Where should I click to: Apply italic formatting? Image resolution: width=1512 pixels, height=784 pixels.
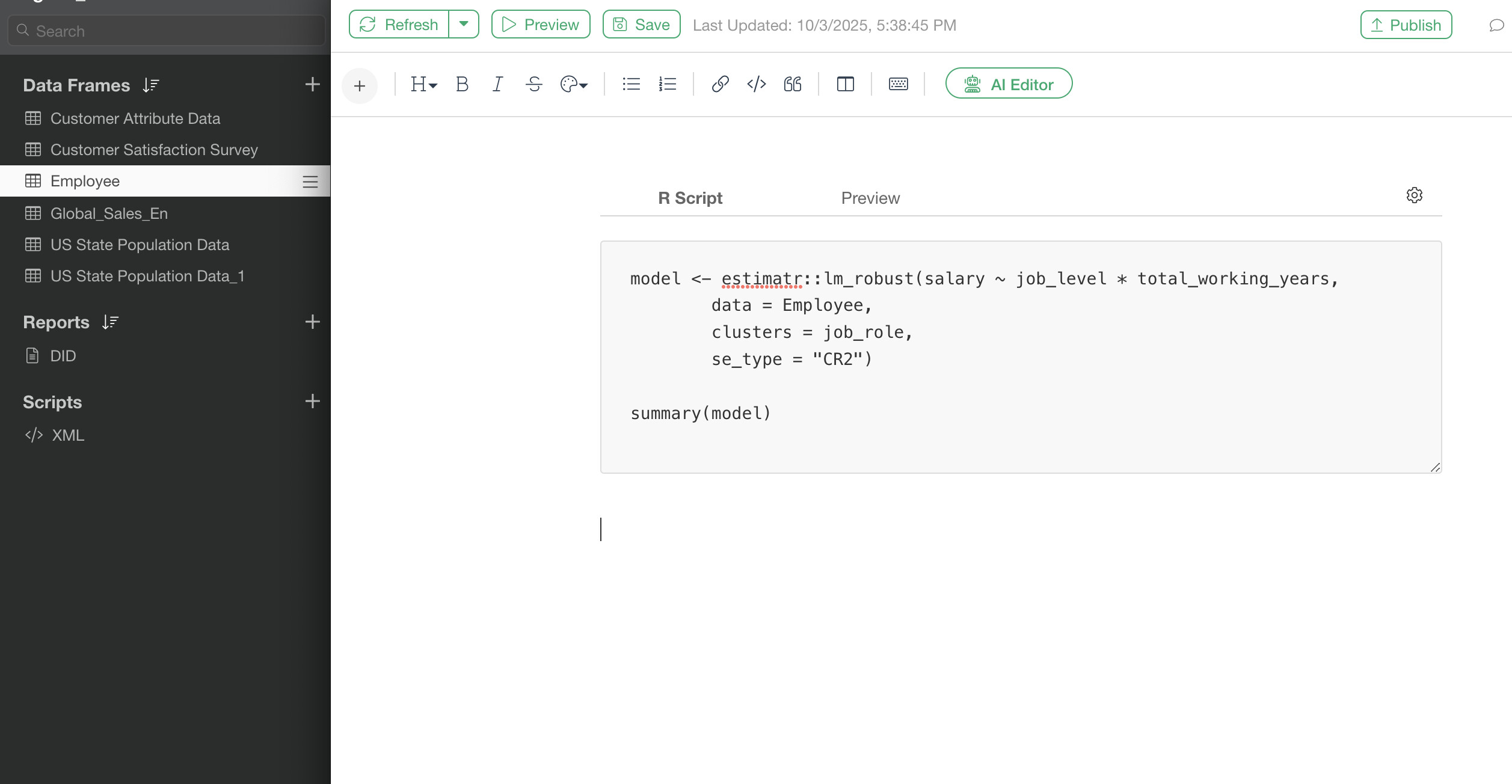coord(497,84)
